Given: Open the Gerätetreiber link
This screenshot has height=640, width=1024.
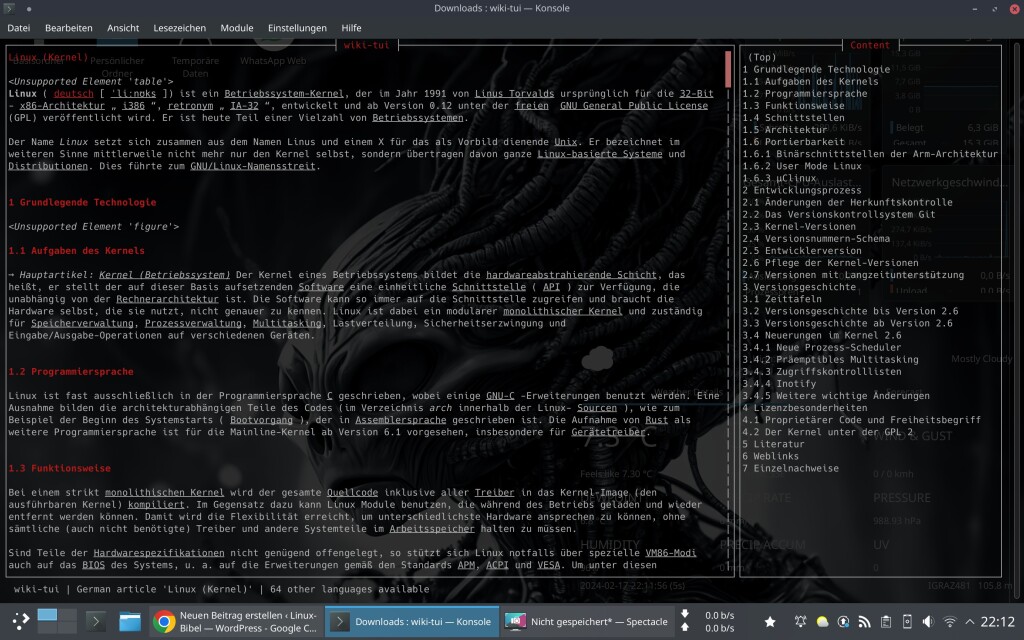Looking at the screenshot, I should click(608, 432).
